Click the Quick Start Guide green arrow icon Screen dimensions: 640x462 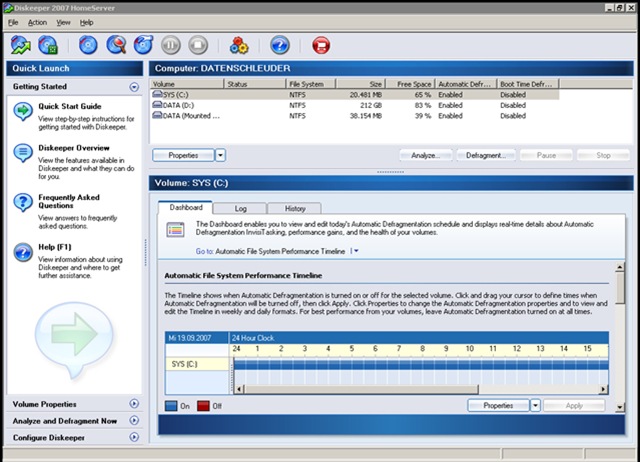tap(23, 111)
